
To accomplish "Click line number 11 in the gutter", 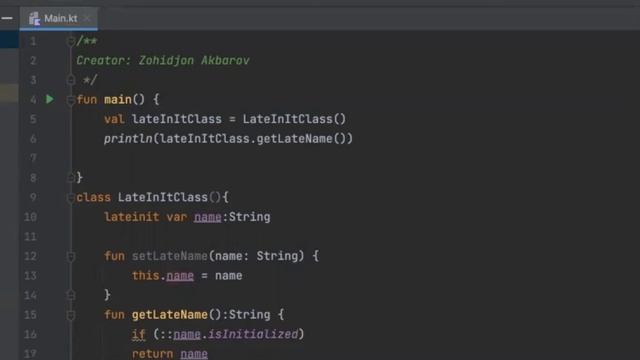I will (x=31, y=236).
